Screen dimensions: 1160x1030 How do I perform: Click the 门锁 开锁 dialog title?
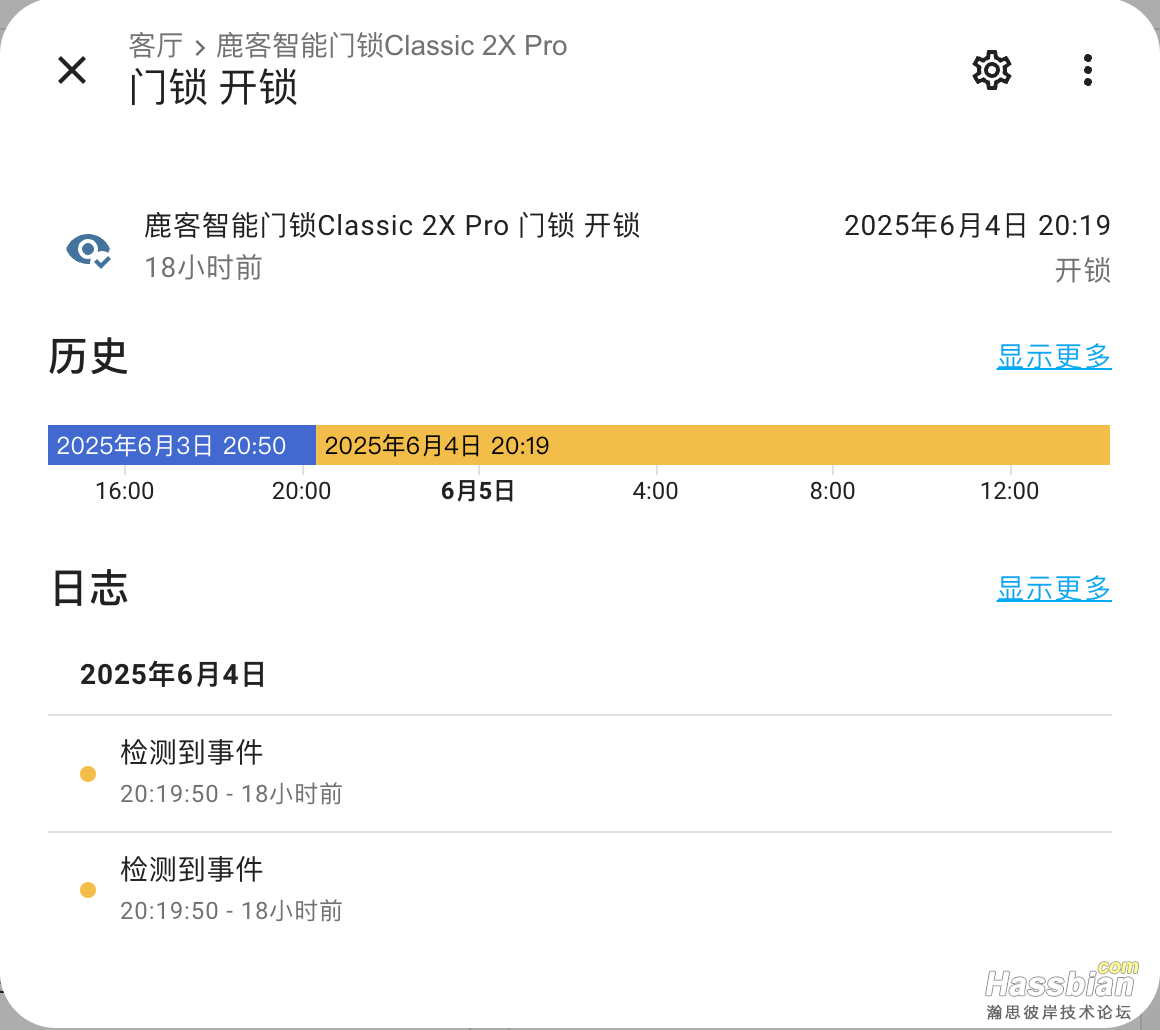(213, 87)
